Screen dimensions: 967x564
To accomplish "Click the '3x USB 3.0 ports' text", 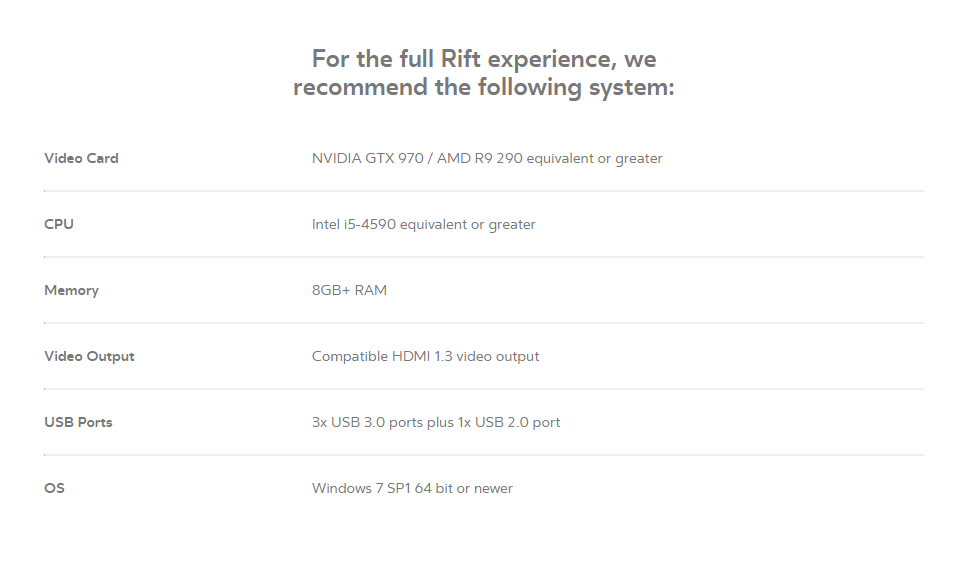I will pos(368,422).
